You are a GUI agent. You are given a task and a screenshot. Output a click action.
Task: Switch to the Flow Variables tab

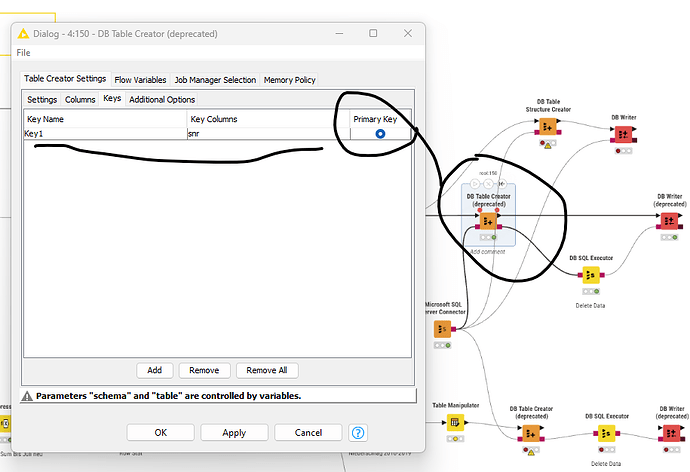pos(141,80)
